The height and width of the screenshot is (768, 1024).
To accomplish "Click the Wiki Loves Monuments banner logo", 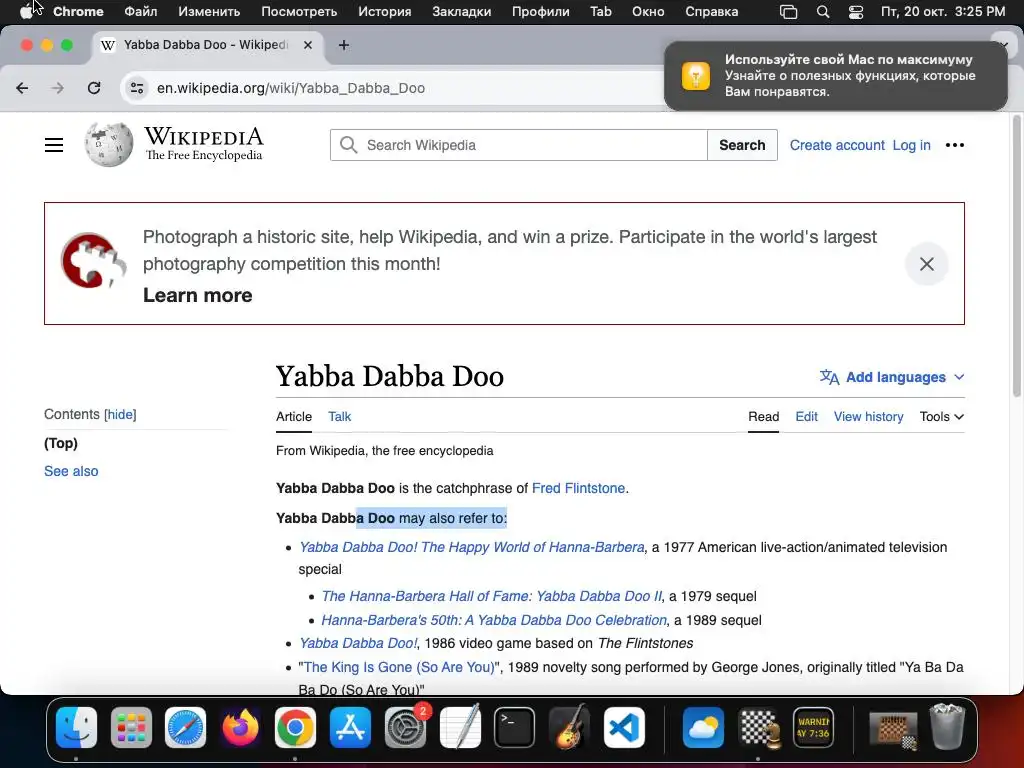I will click(93, 261).
